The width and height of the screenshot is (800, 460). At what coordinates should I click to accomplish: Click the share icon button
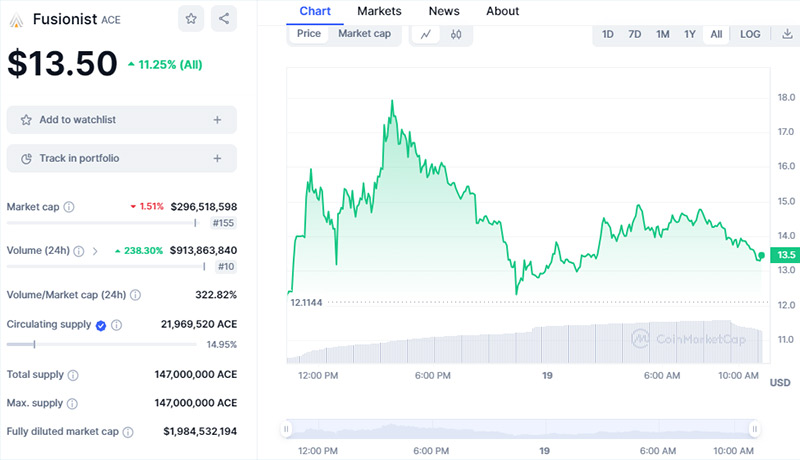[x=224, y=18]
